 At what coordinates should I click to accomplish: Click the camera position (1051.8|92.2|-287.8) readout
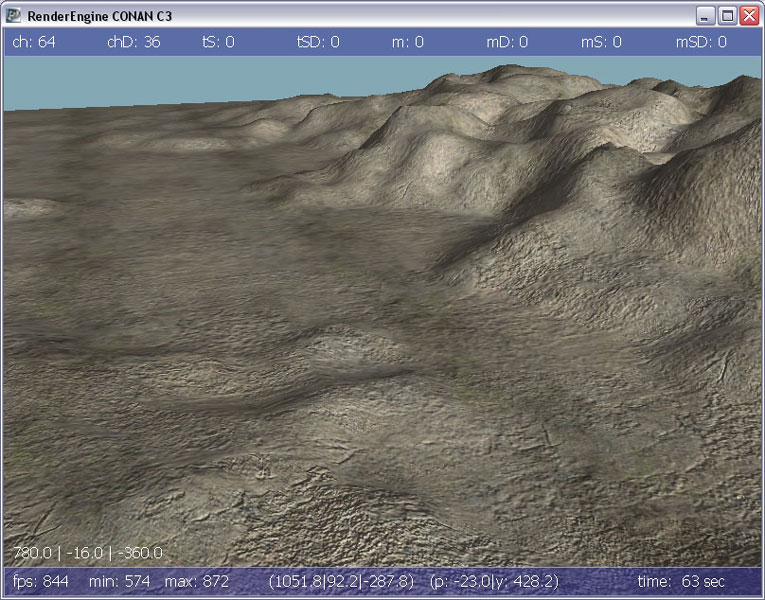coord(341,581)
